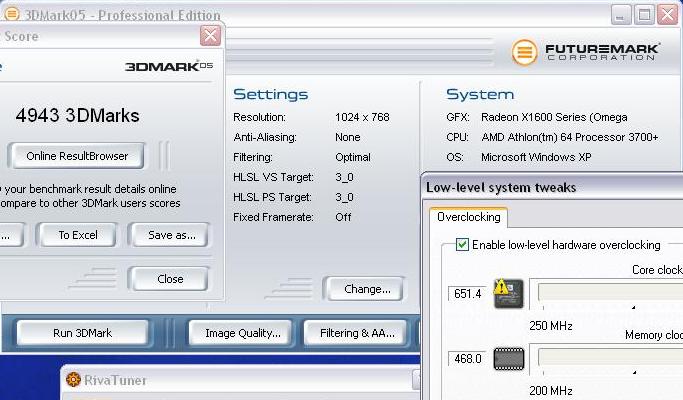Click the core clock slider track
The height and width of the screenshot is (400, 683).
(x=610, y=292)
